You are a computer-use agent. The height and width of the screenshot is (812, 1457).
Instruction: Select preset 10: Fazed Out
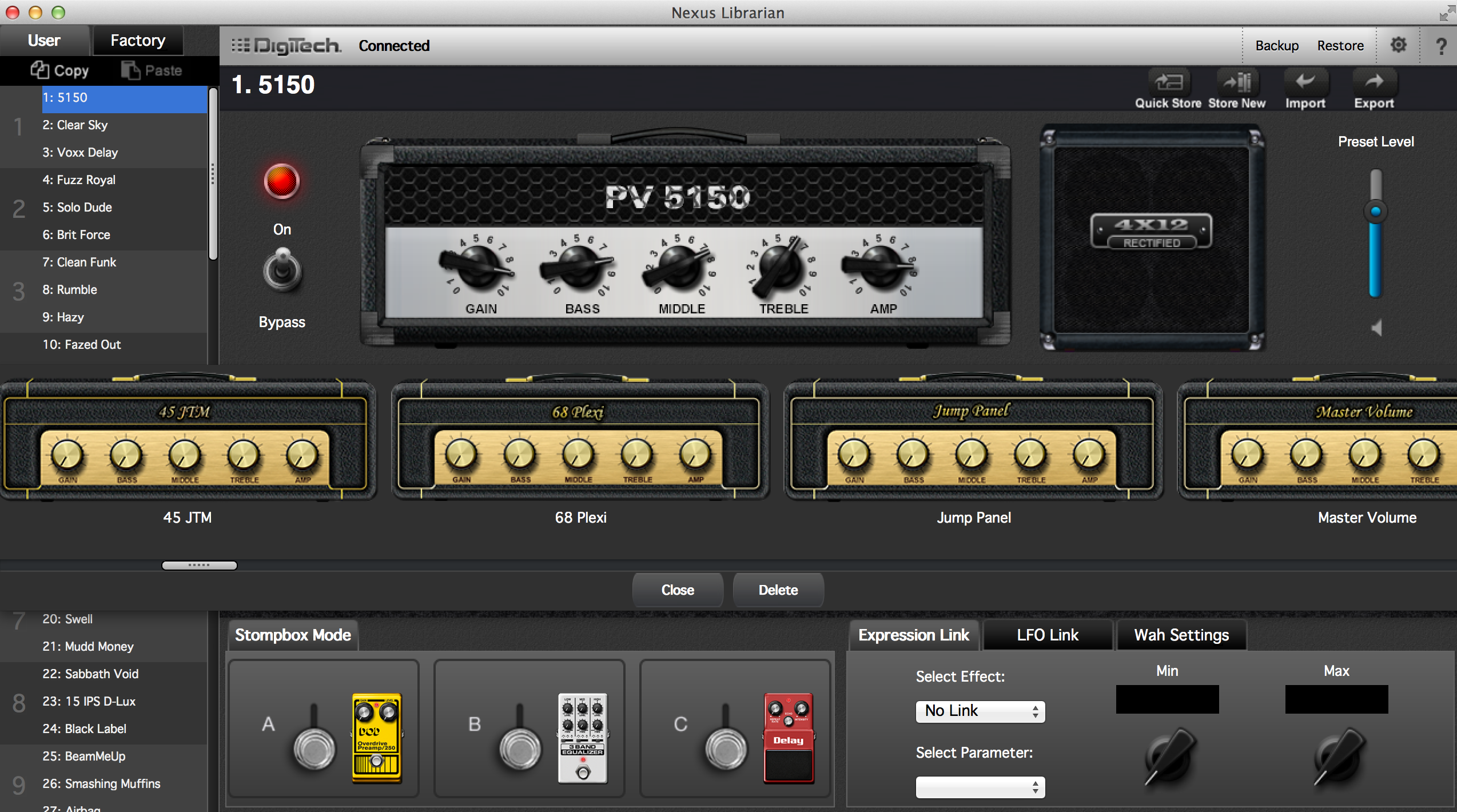tap(124, 345)
